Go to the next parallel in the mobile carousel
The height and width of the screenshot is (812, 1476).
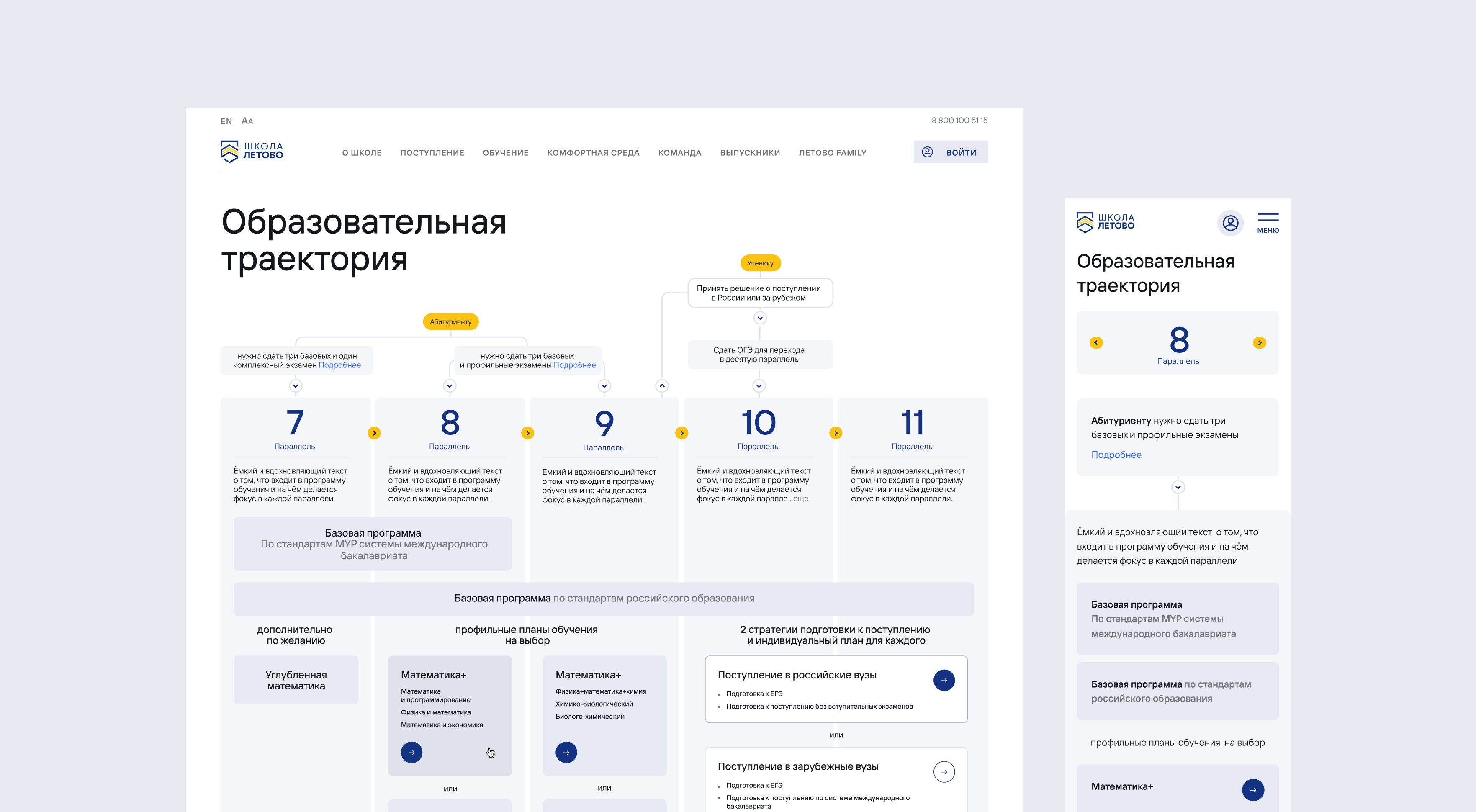pos(1259,343)
